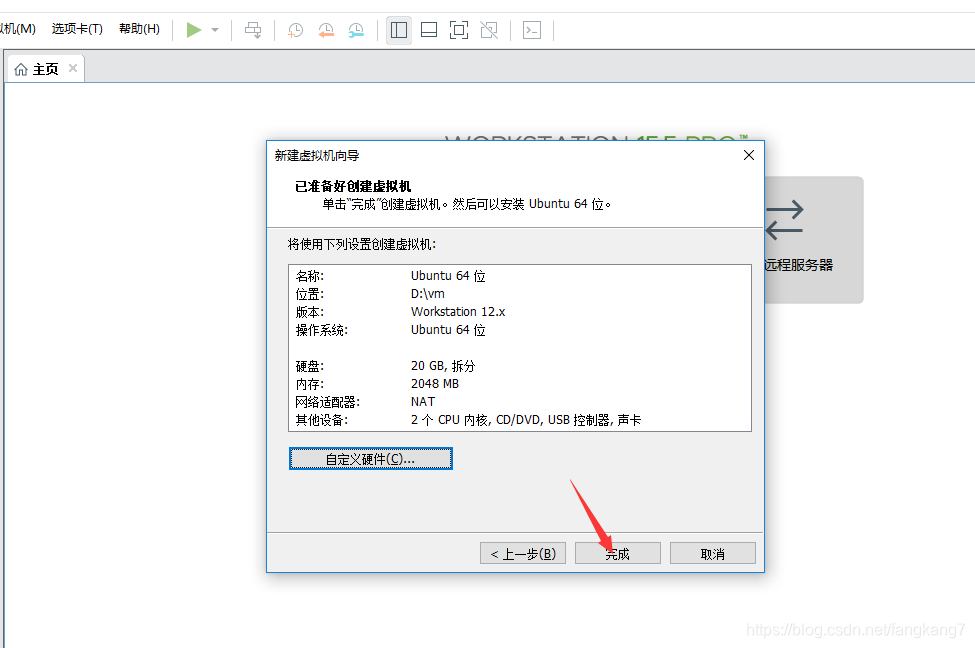Click the green power-on play icon
Image resolution: width=975 pixels, height=648 pixels.
coord(194,30)
